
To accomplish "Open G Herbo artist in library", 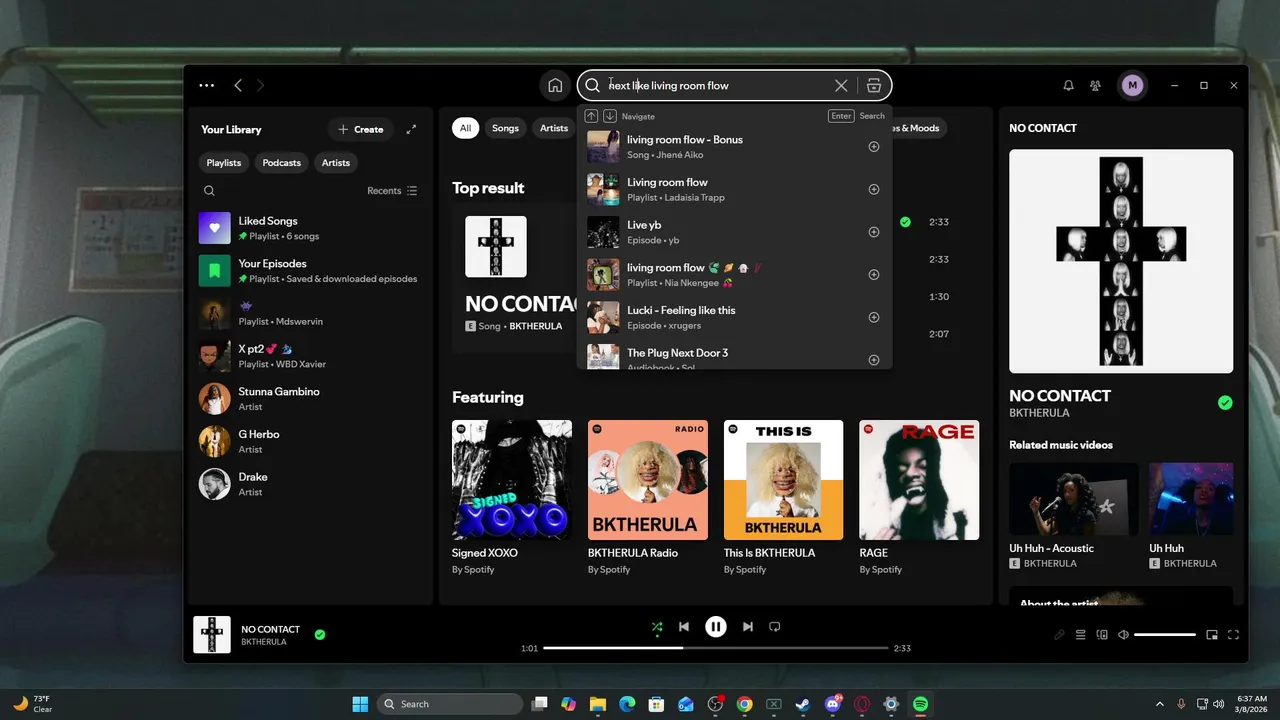I will pos(310,441).
